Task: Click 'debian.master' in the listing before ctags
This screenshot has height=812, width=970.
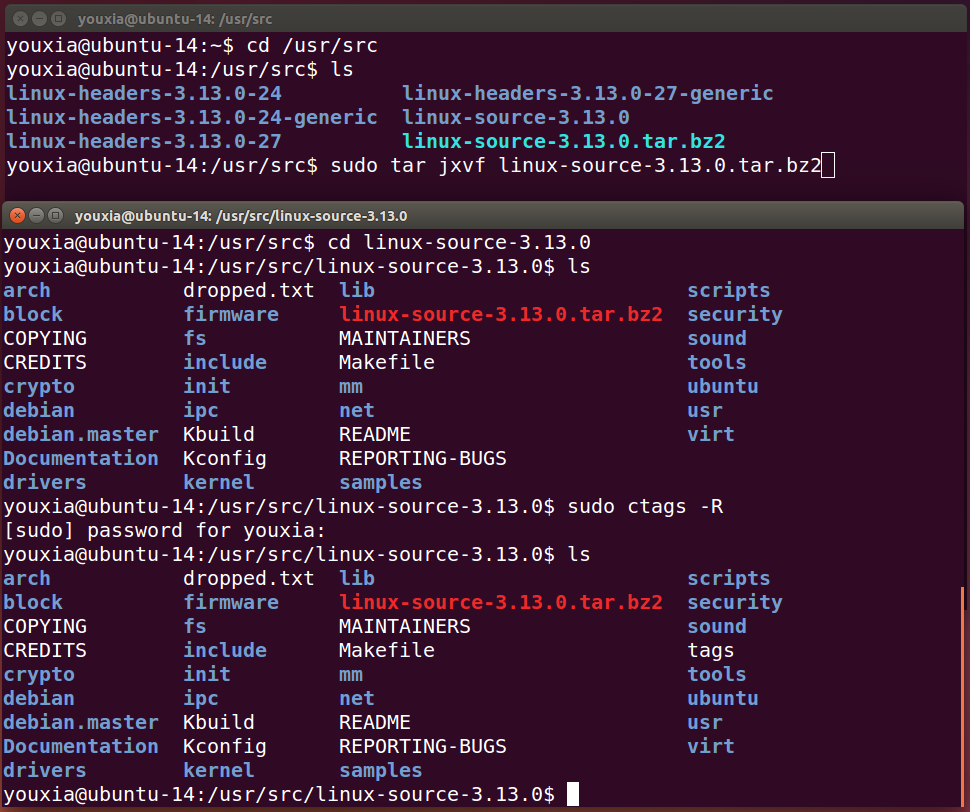Action: (81, 435)
